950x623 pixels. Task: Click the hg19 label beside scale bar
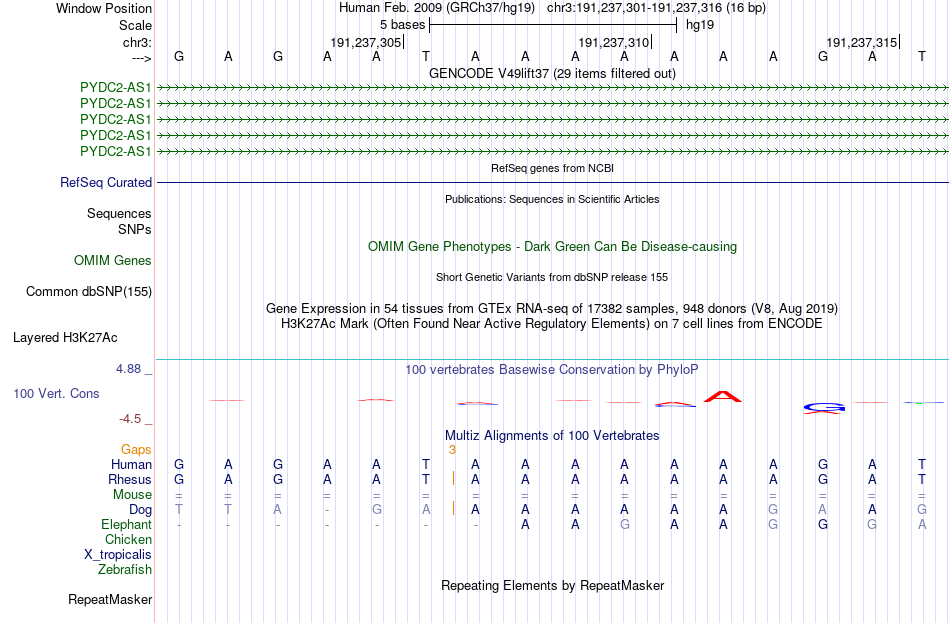click(x=700, y=25)
